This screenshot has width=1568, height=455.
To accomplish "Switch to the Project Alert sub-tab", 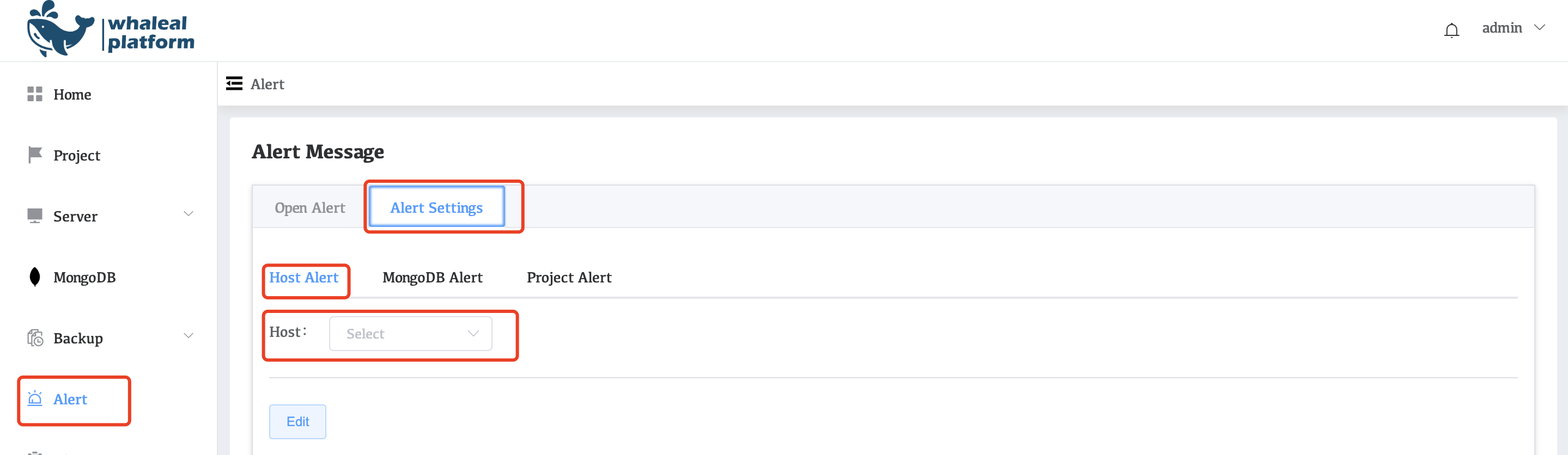I will (568, 278).
